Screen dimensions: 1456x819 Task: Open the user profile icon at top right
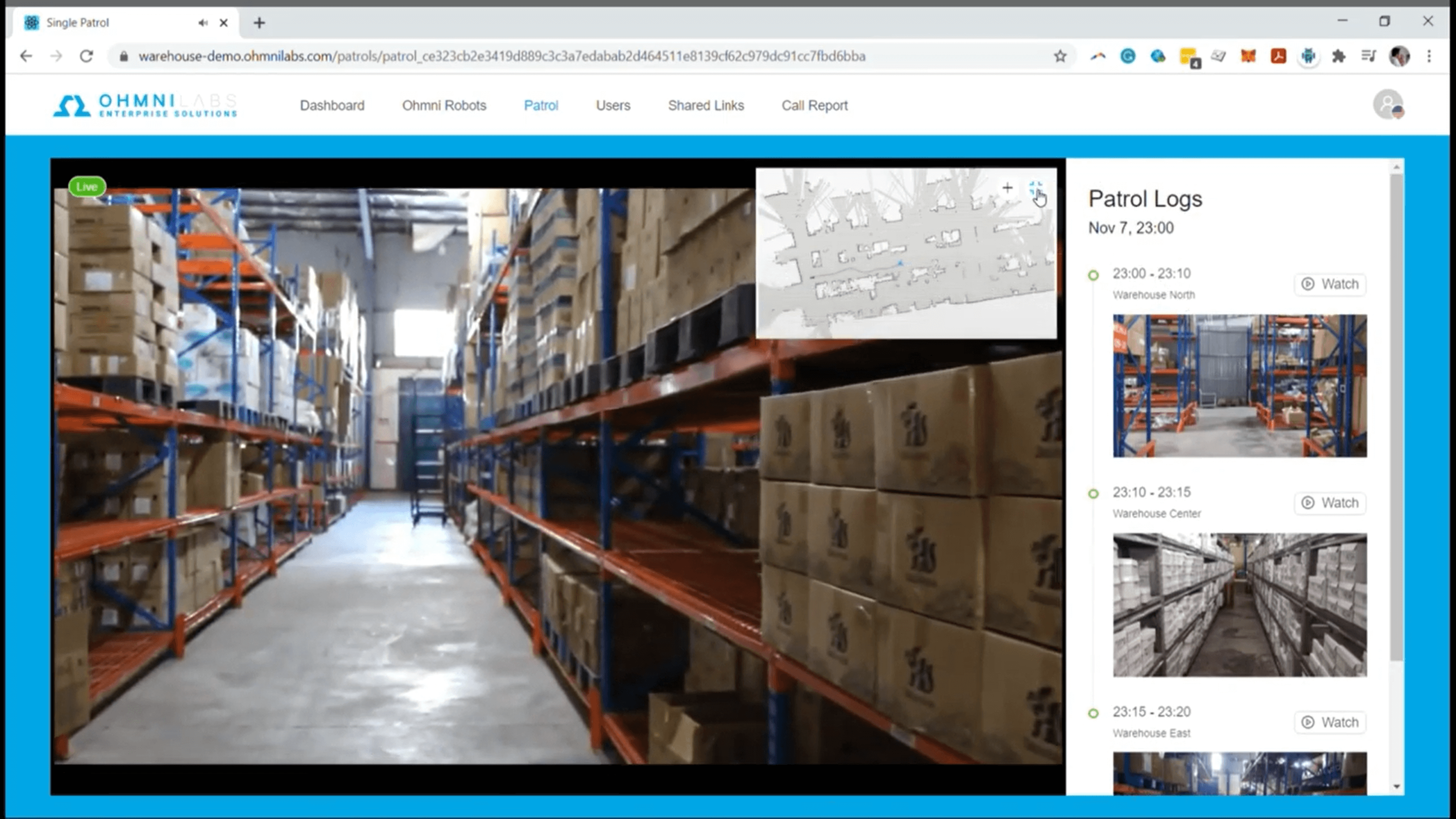[1388, 105]
